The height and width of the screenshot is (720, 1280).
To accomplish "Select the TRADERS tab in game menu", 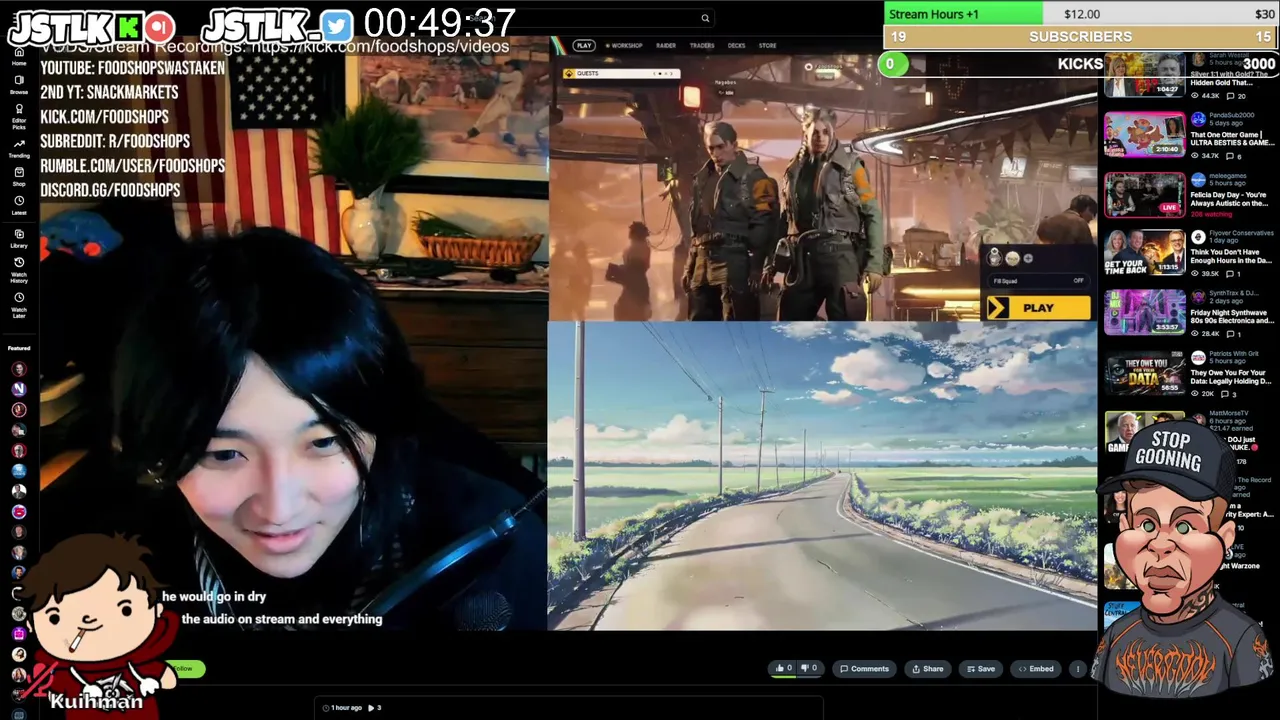I will click(x=702, y=45).
